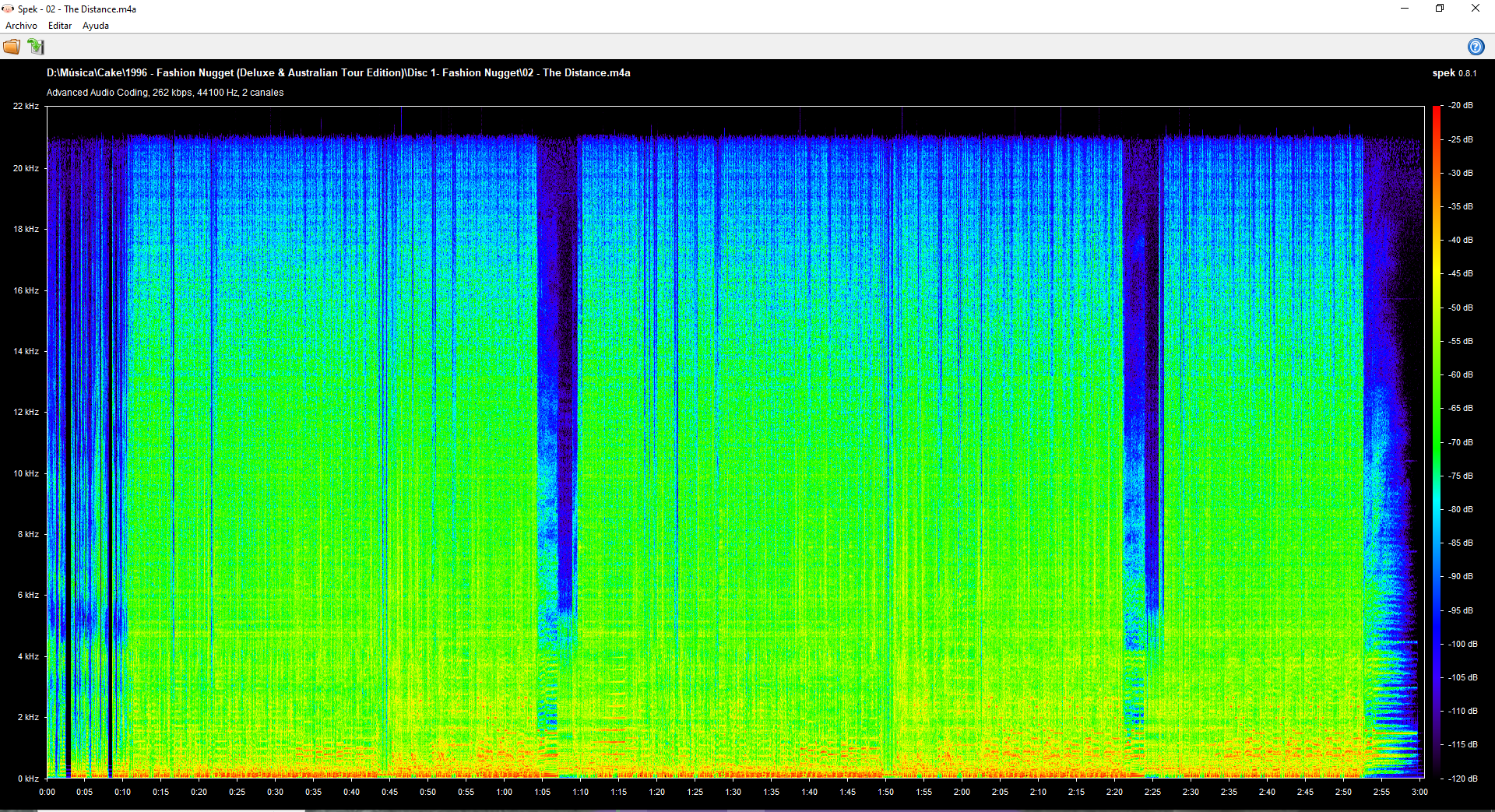Restore down the Spek window
Screen dimensions: 1495x812
point(1440,9)
